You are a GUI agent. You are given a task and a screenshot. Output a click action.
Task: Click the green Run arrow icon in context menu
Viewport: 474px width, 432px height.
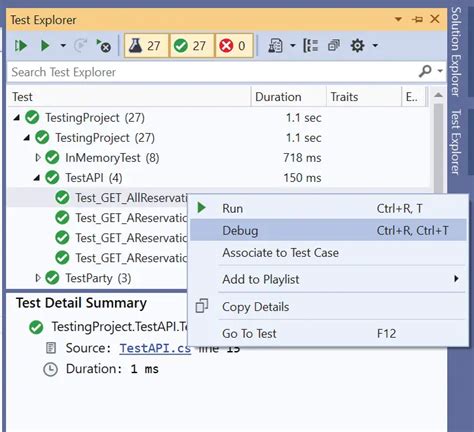(201, 207)
